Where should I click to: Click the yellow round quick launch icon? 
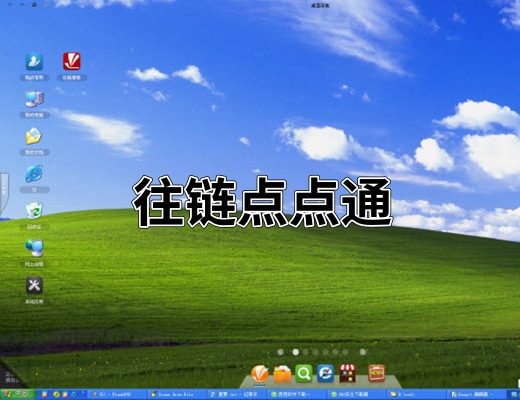tap(56, 395)
